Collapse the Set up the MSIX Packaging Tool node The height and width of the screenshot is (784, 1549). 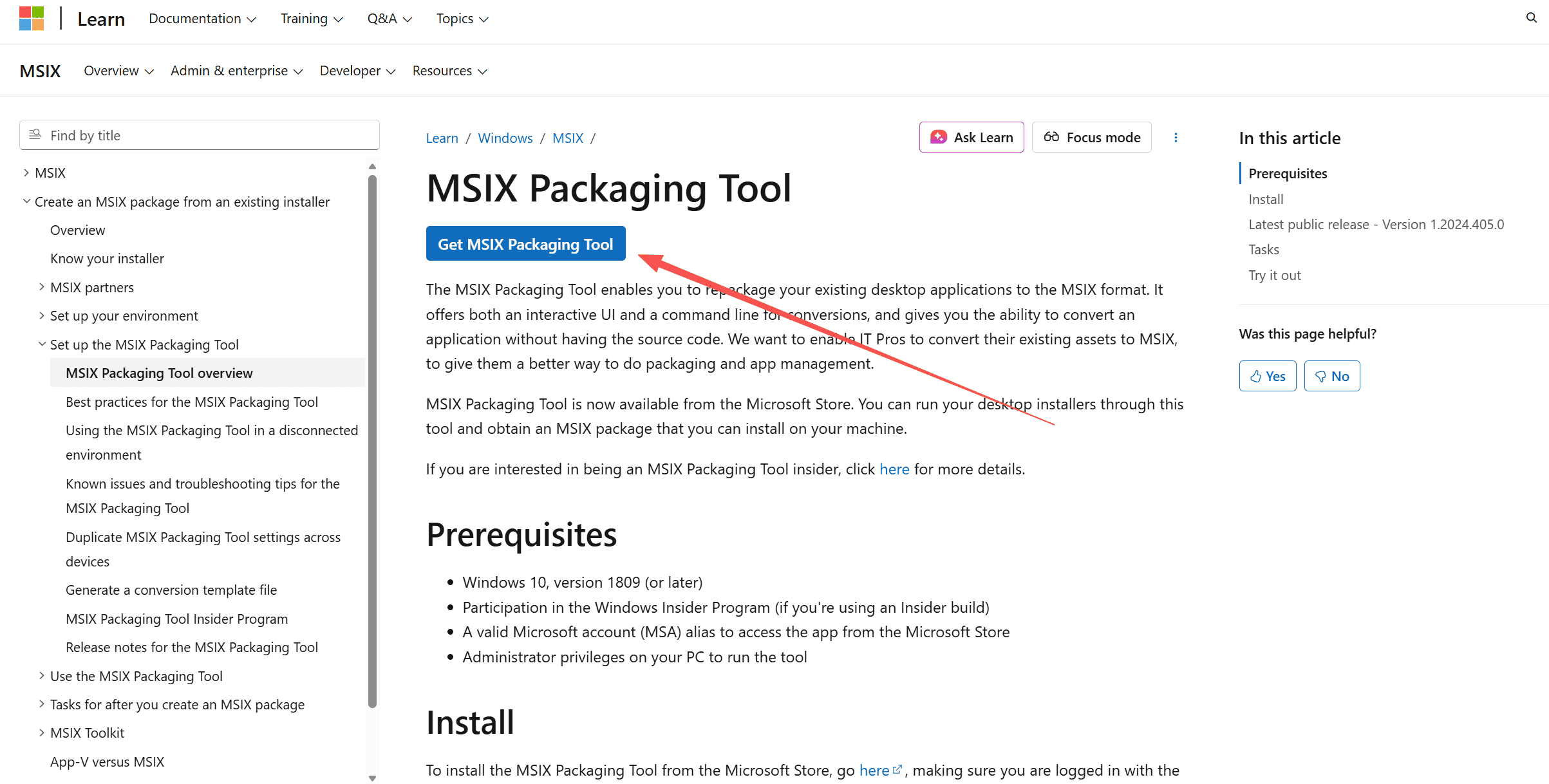42,344
